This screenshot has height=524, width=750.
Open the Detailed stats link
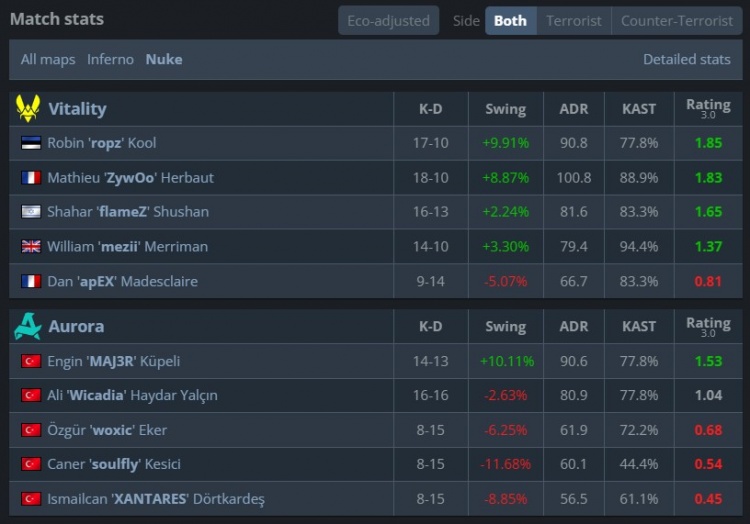tap(687, 59)
